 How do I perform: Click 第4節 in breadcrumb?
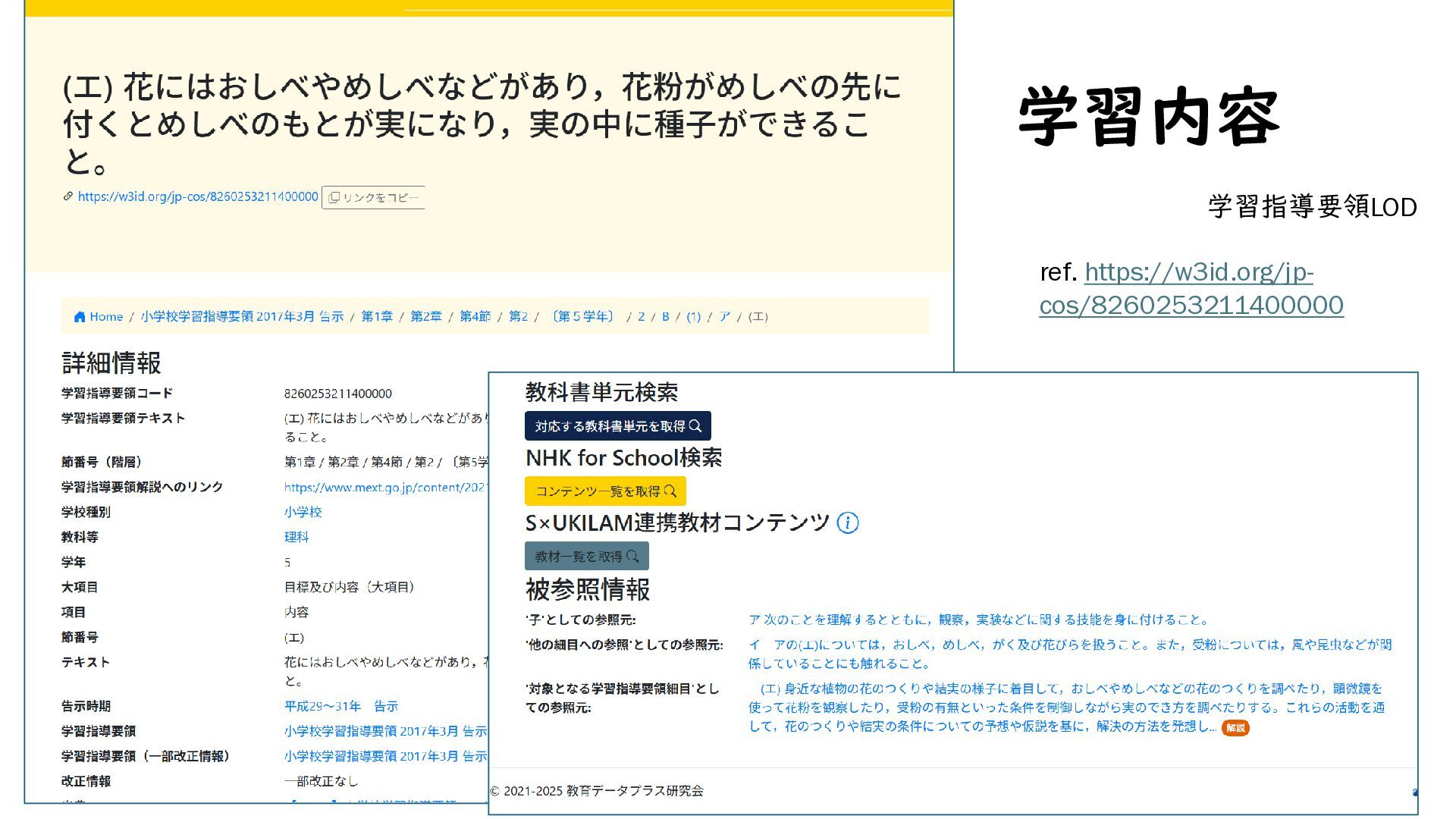click(475, 317)
